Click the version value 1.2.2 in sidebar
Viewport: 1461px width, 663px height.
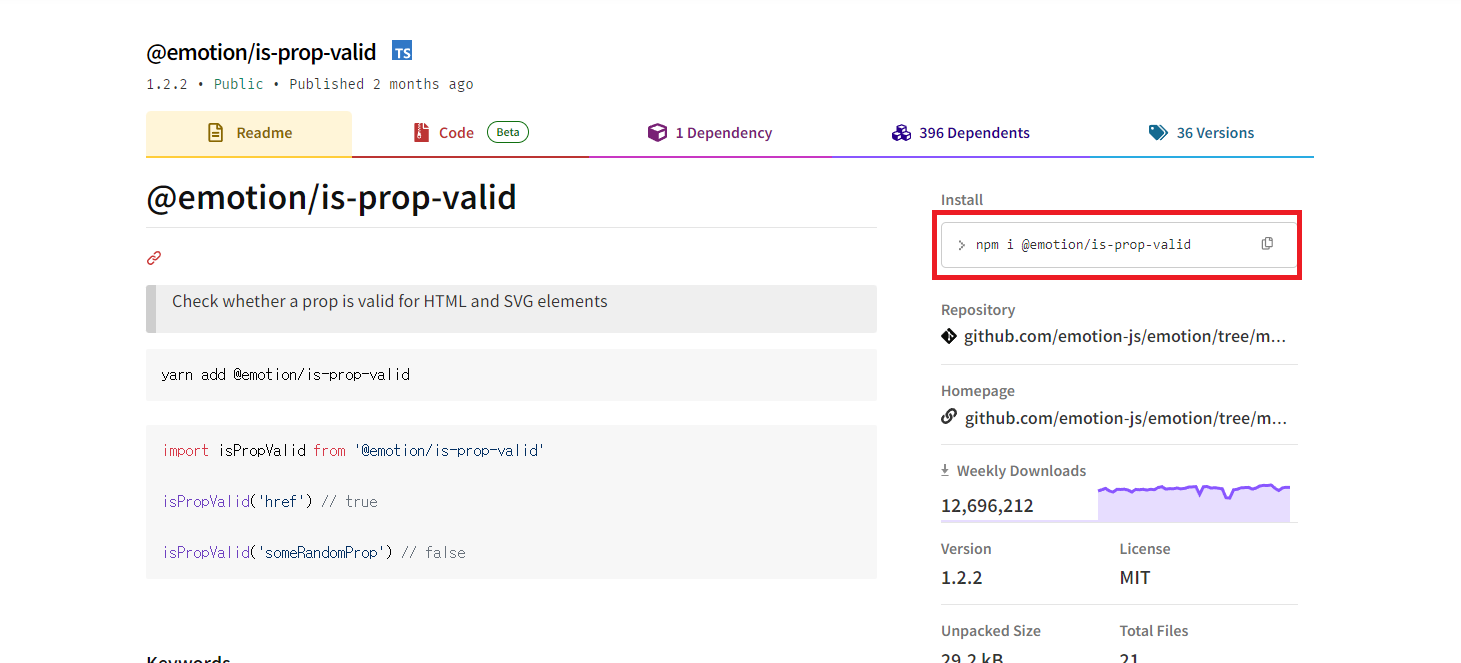(x=962, y=578)
